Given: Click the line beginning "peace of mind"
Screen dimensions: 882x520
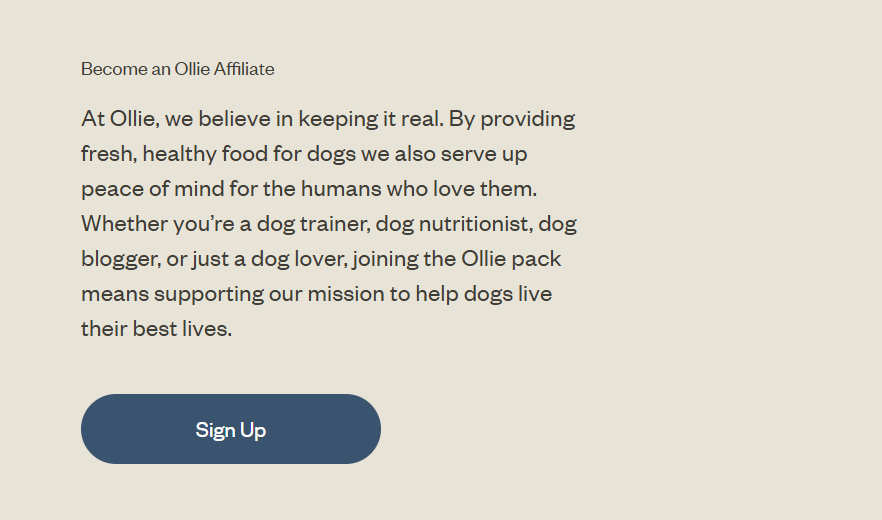Looking at the screenshot, I should click(x=309, y=189).
